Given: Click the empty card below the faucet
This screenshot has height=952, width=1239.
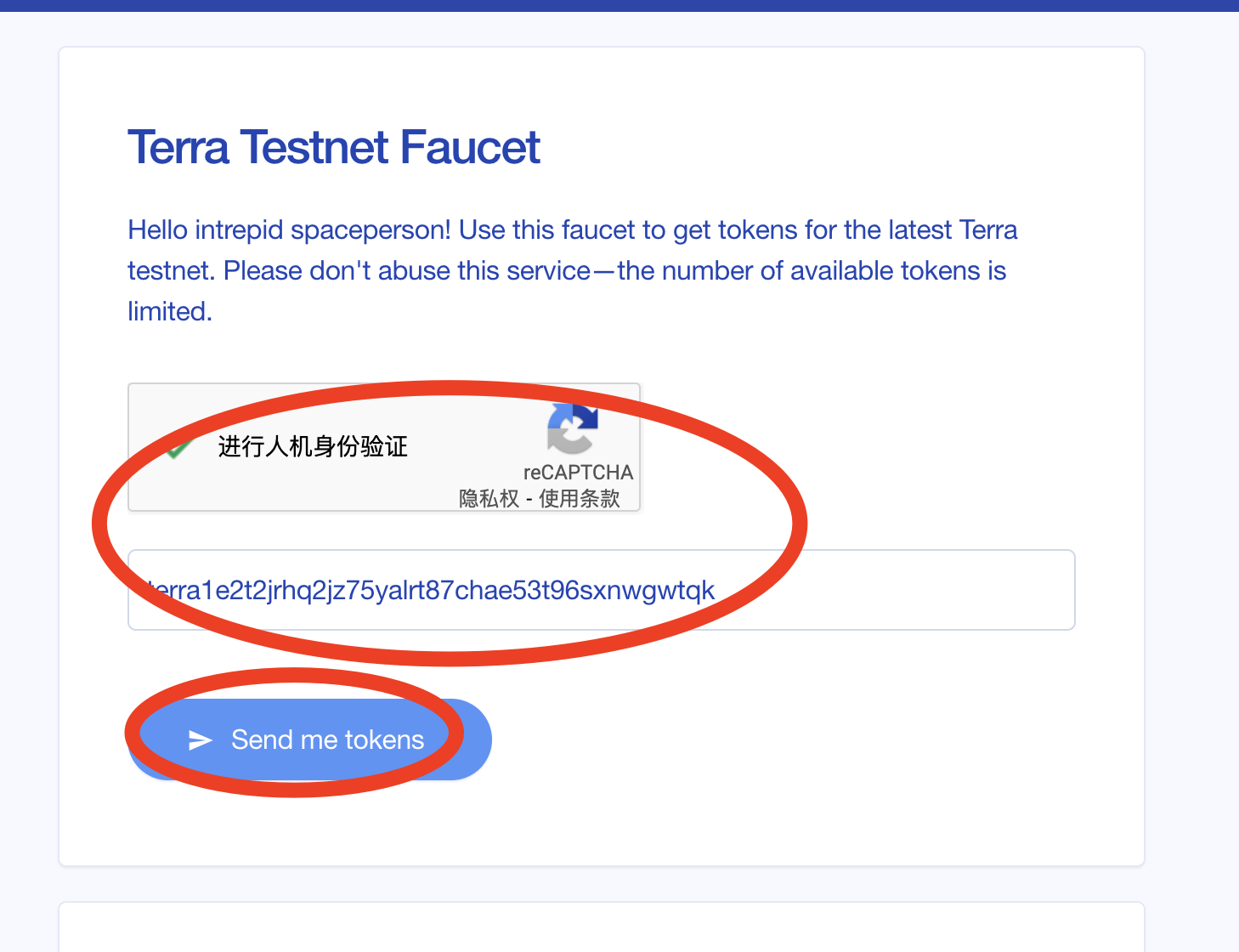Looking at the screenshot, I should pyautogui.click(x=601, y=928).
